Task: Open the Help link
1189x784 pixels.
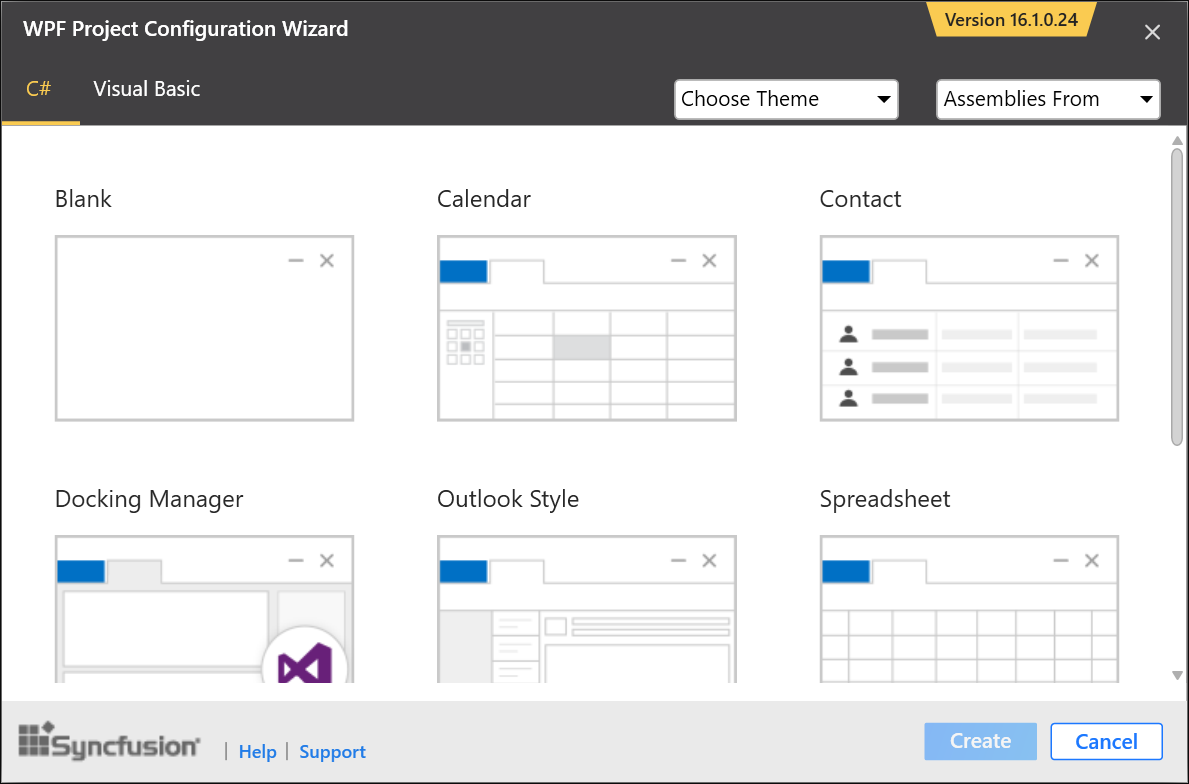Action: (257, 752)
